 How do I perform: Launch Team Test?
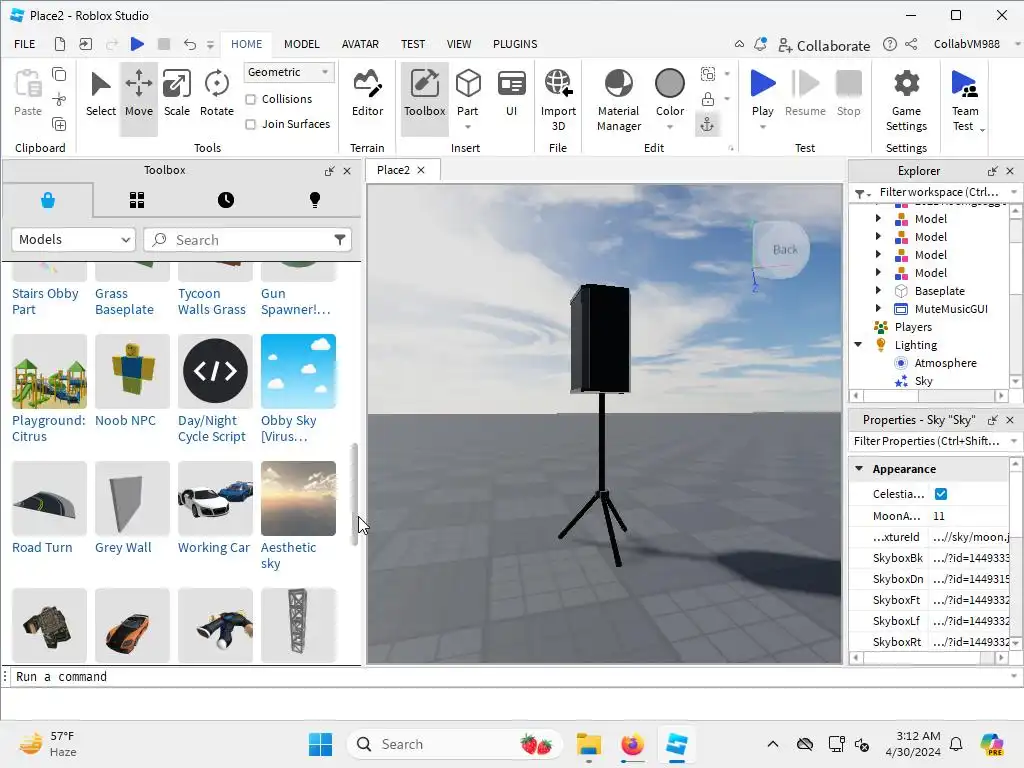tap(964, 98)
